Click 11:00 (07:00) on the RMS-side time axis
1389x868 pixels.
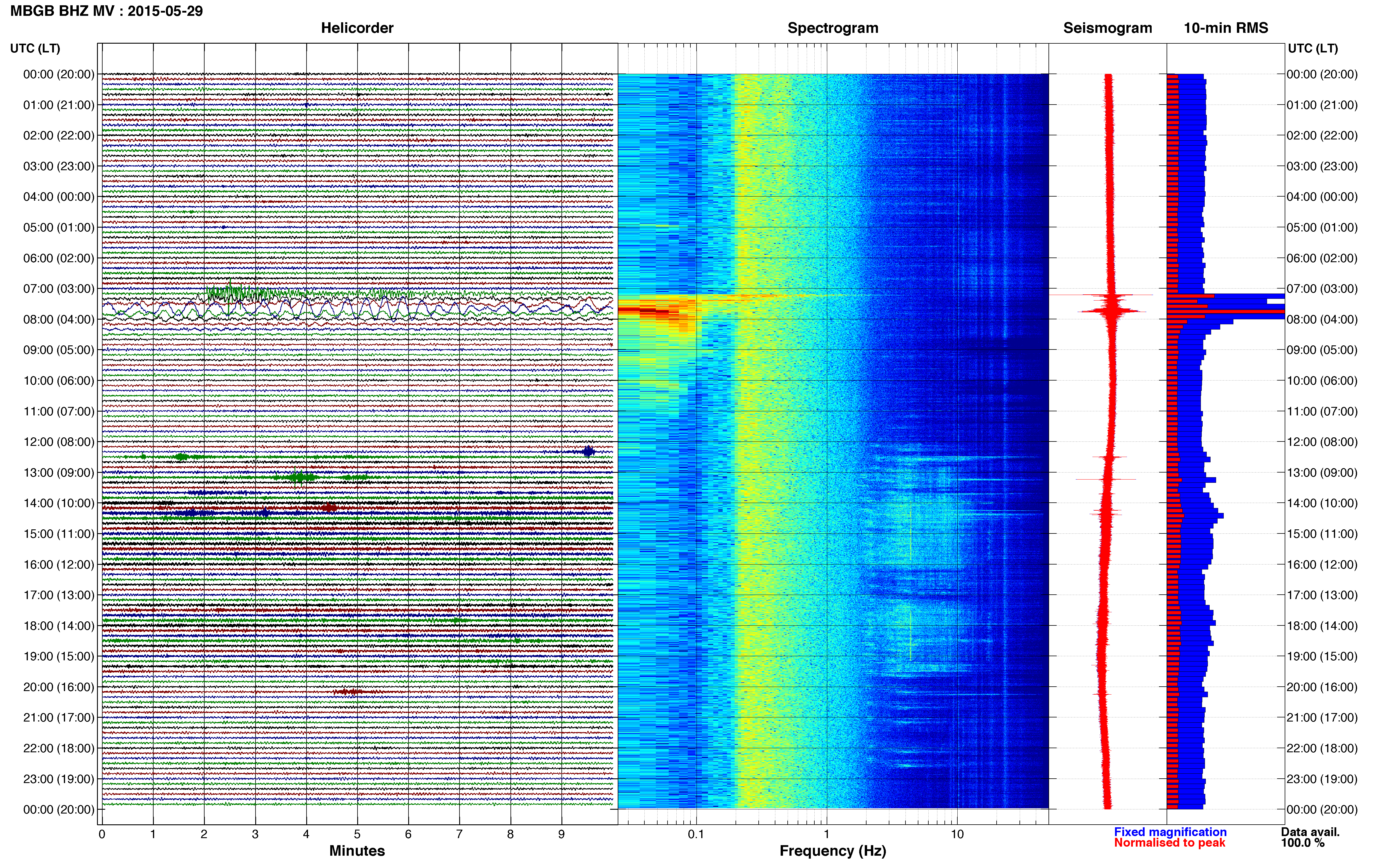tap(1322, 412)
